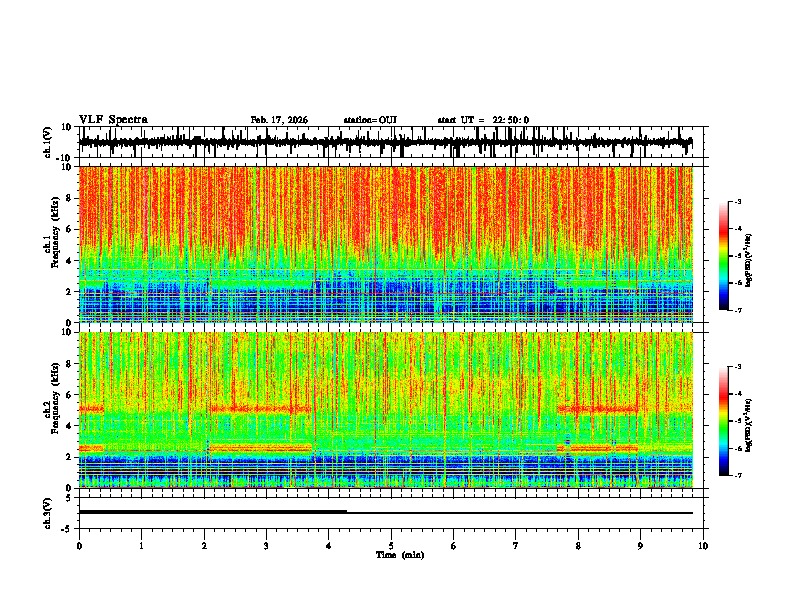The width and height of the screenshot is (792, 612).
Task: Click the "7" tick on the Time axis
Action: [516, 546]
